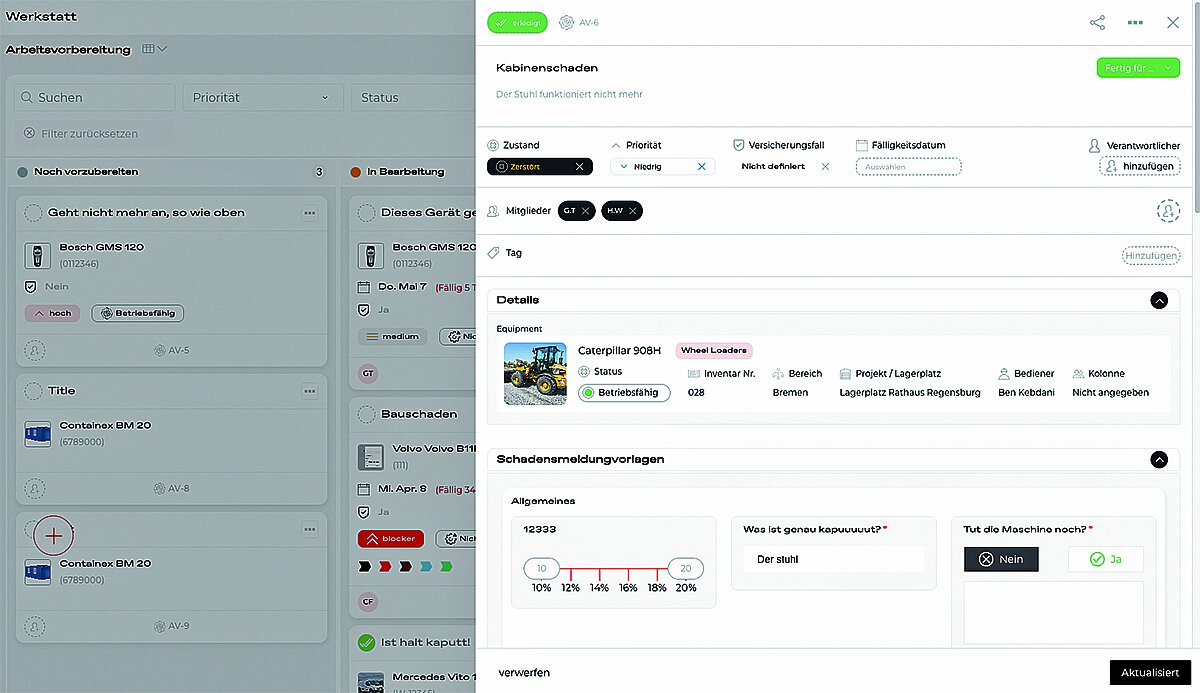Screen dimensions: 1200x693
Task: Click the slider handle labeled 10
Action: click(x=541, y=568)
